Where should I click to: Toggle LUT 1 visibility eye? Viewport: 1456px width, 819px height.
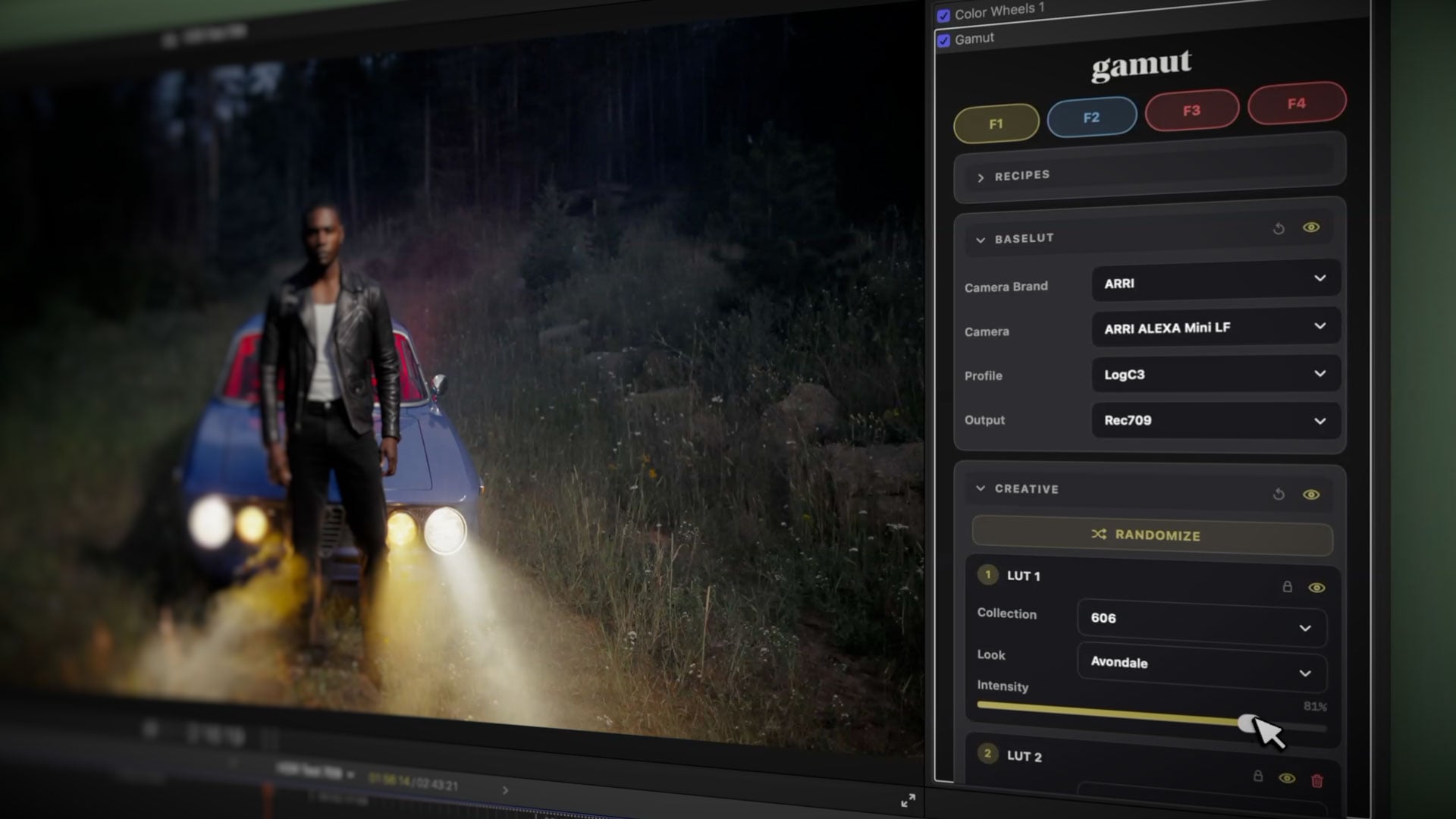click(x=1316, y=588)
